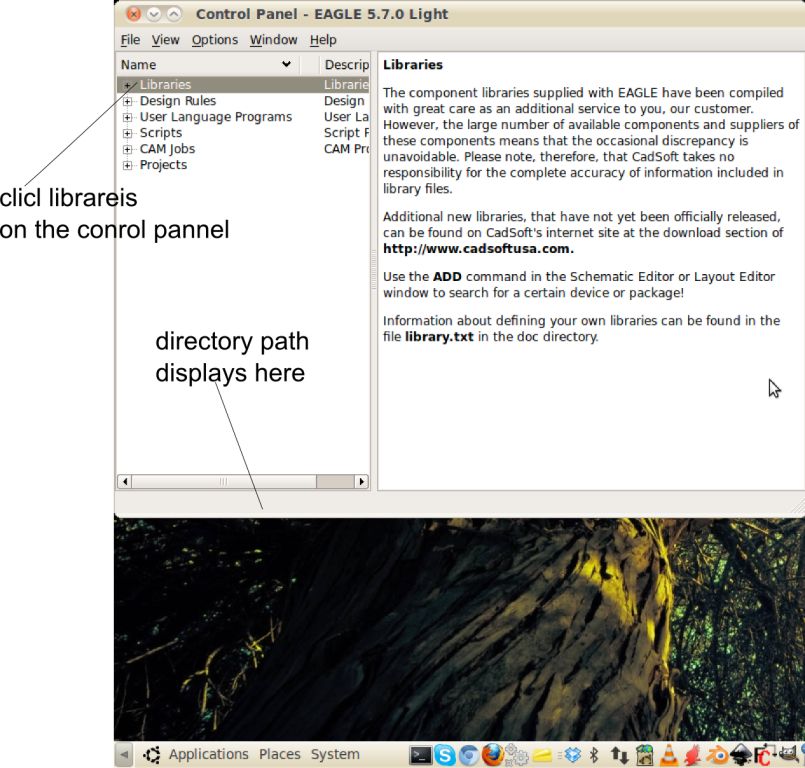This screenshot has width=805, height=768.
Task: Launch VLC media player cone icon
Action: tap(668, 755)
